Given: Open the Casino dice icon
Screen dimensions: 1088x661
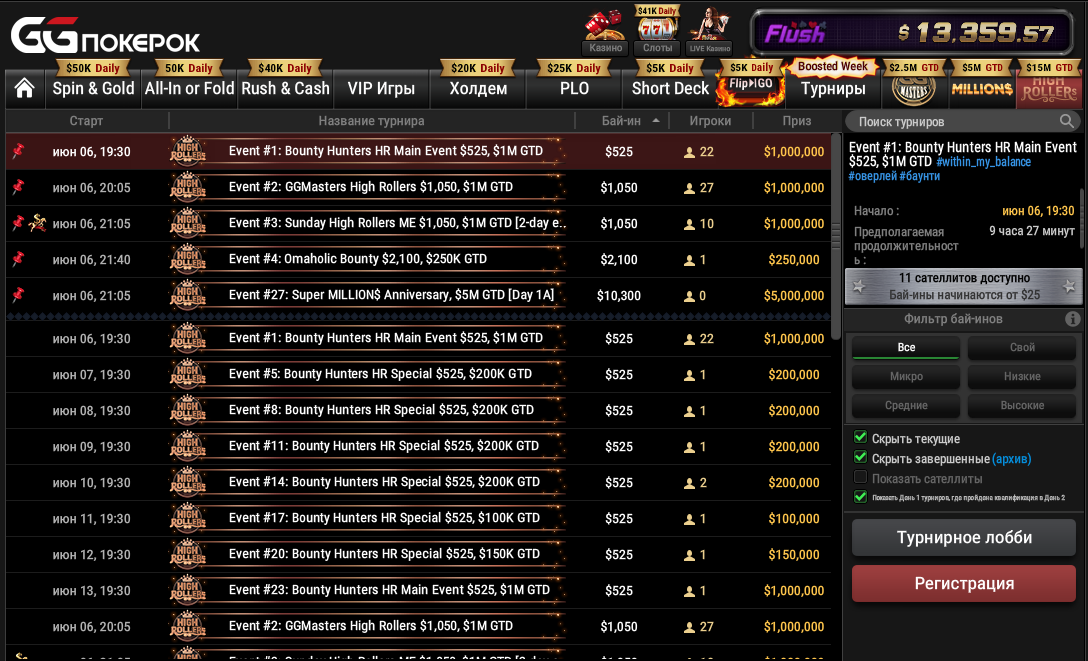Looking at the screenshot, I should coord(604,26).
